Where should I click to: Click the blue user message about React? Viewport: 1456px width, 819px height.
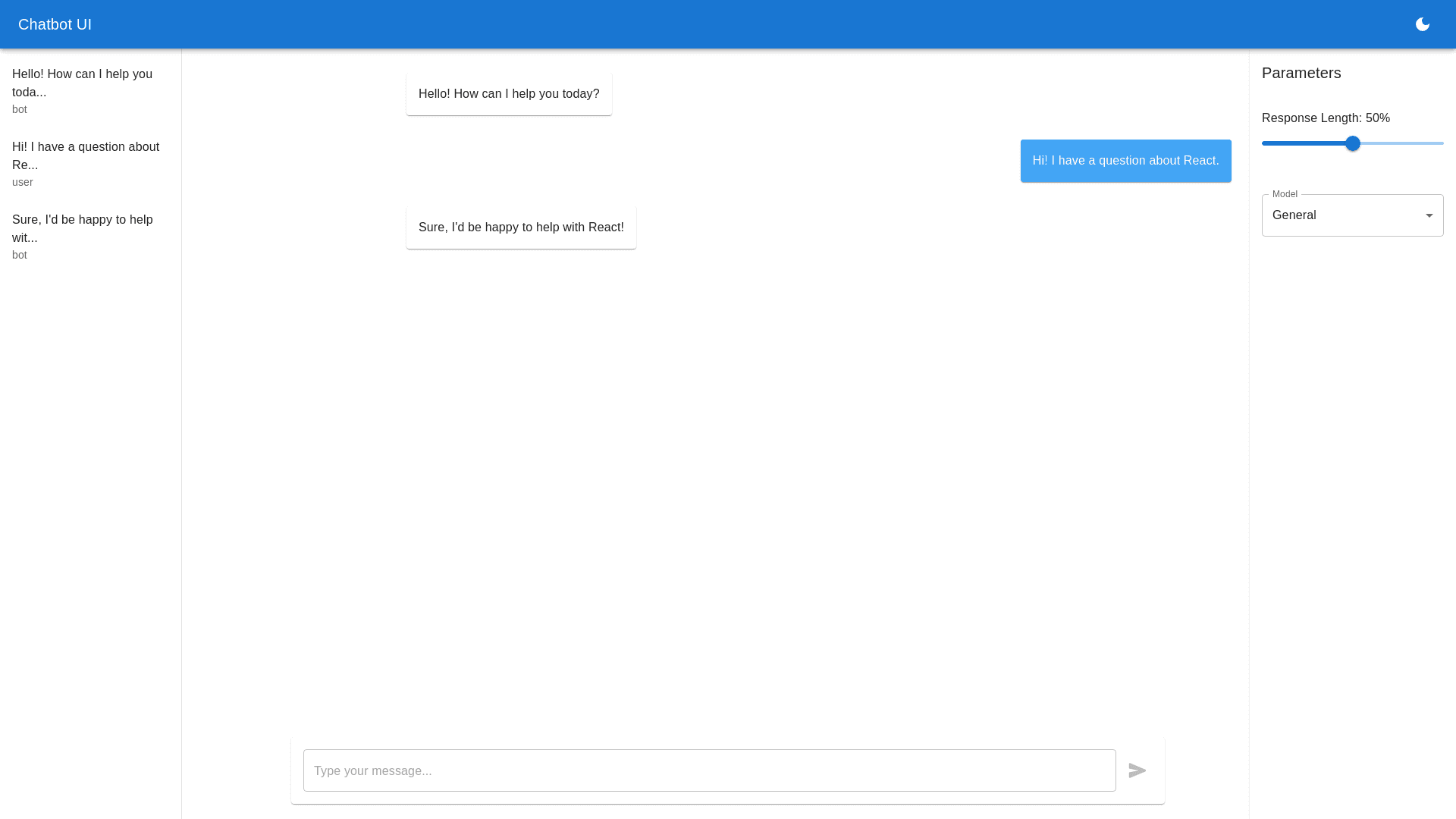coord(1125,161)
